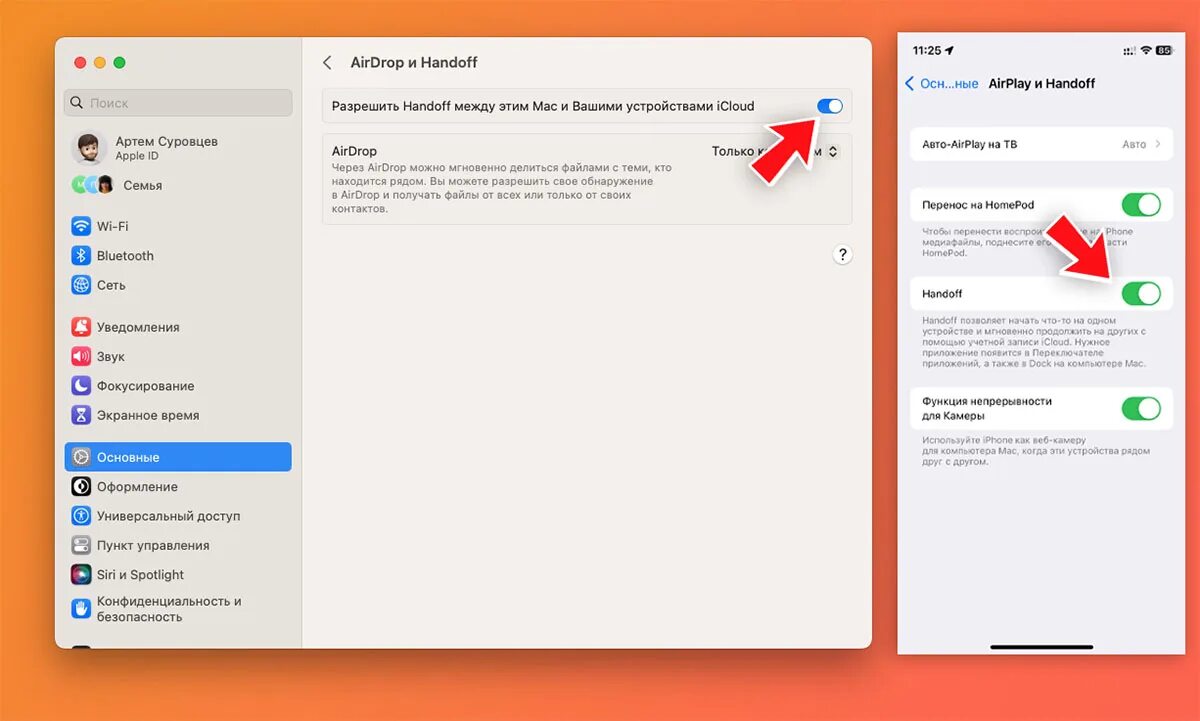Click the Поиск search field
Screen dimensions: 1200x721
pyautogui.click(x=178, y=103)
